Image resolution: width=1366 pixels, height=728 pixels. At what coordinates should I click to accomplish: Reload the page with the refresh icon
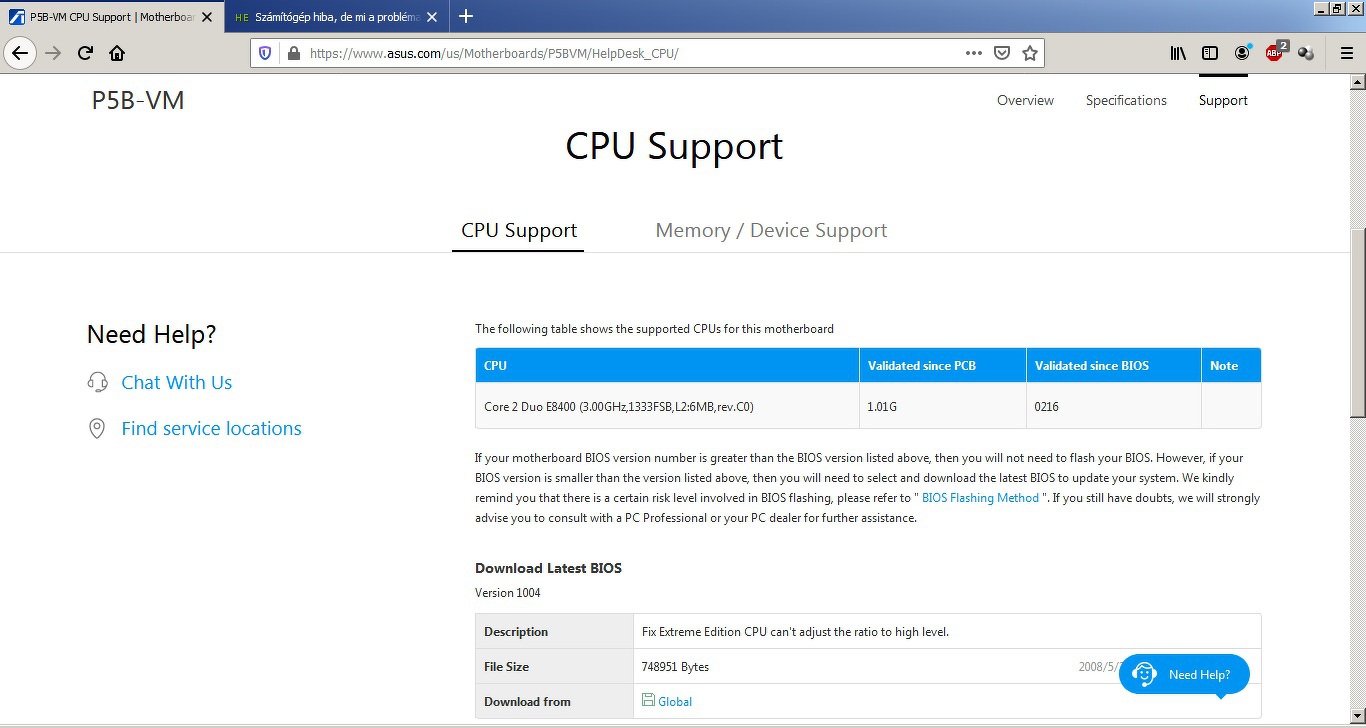tap(85, 53)
